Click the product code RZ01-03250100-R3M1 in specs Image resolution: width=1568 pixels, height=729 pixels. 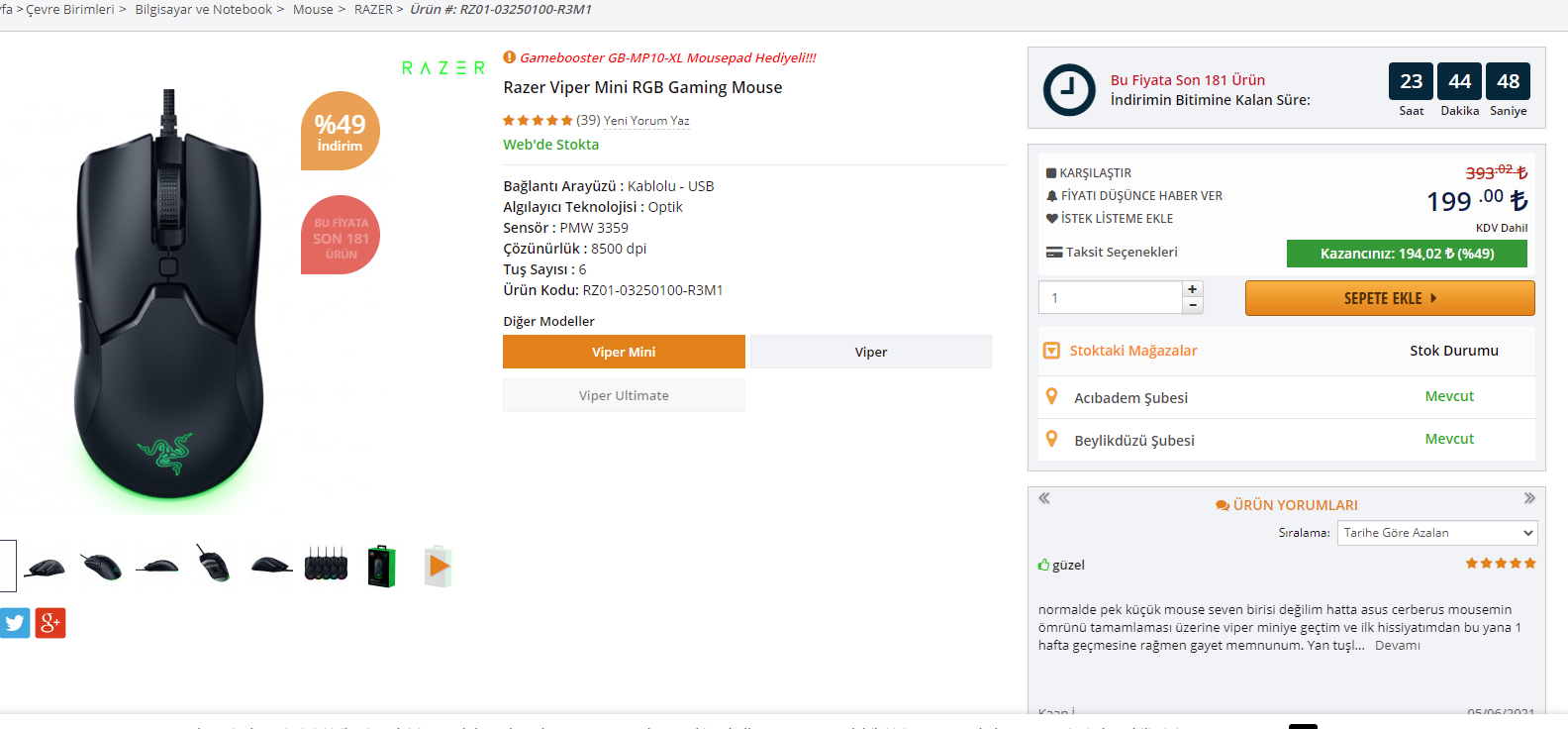pos(652,290)
